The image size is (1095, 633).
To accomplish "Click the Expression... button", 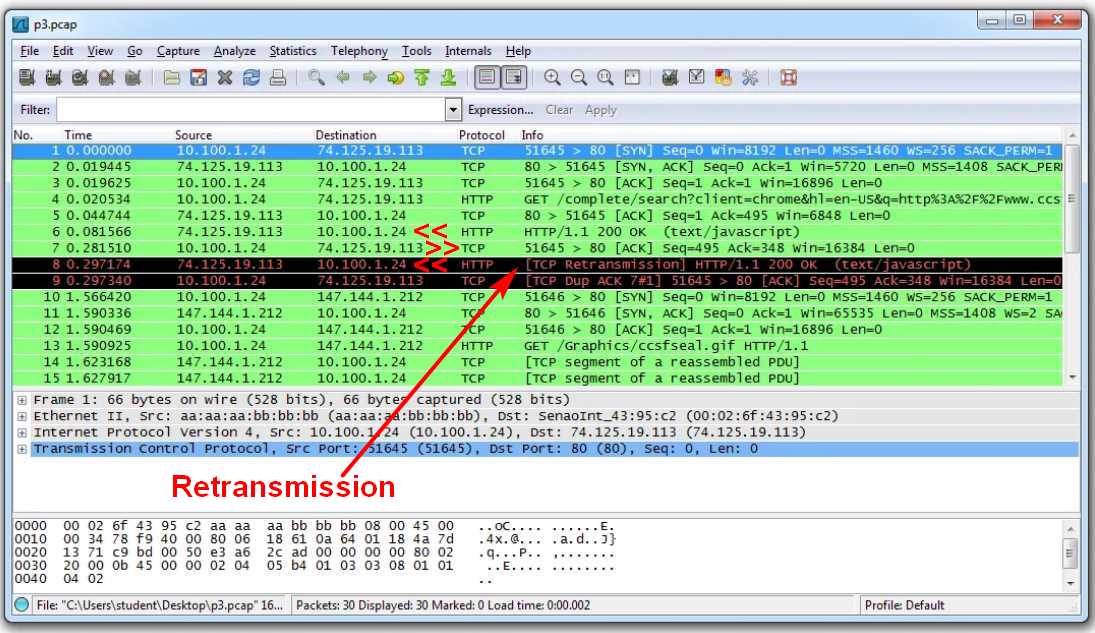I will [x=500, y=110].
